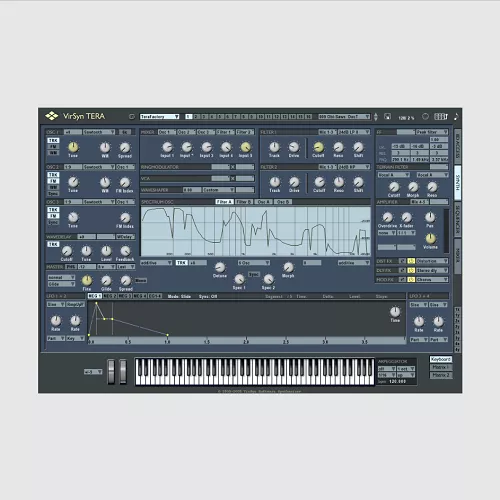Switch to the MEG 2 envelope tab
Image resolution: width=500 pixels, height=500 pixels.
point(110,296)
